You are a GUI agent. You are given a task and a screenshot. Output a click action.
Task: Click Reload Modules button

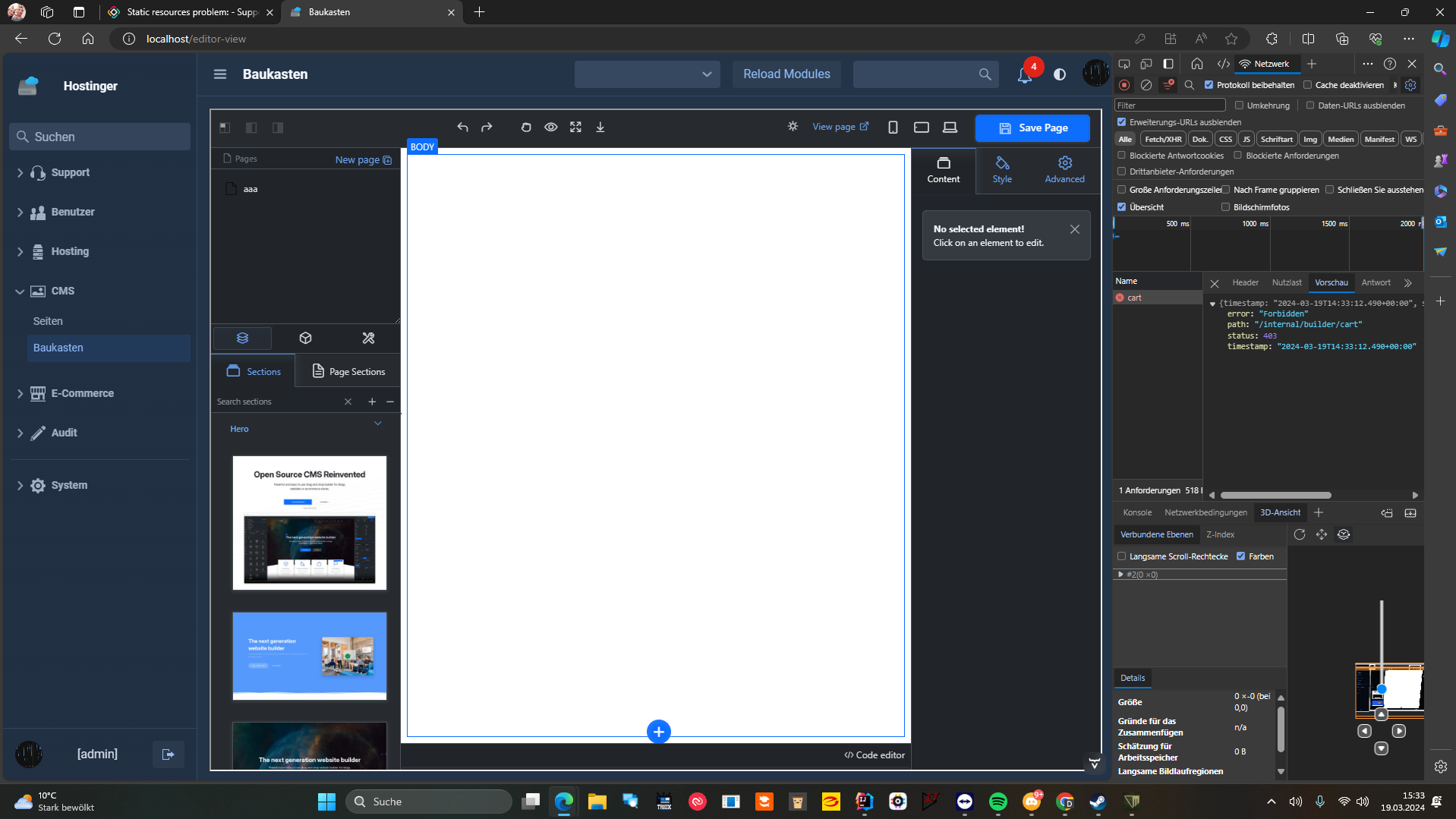click(786, 74)
